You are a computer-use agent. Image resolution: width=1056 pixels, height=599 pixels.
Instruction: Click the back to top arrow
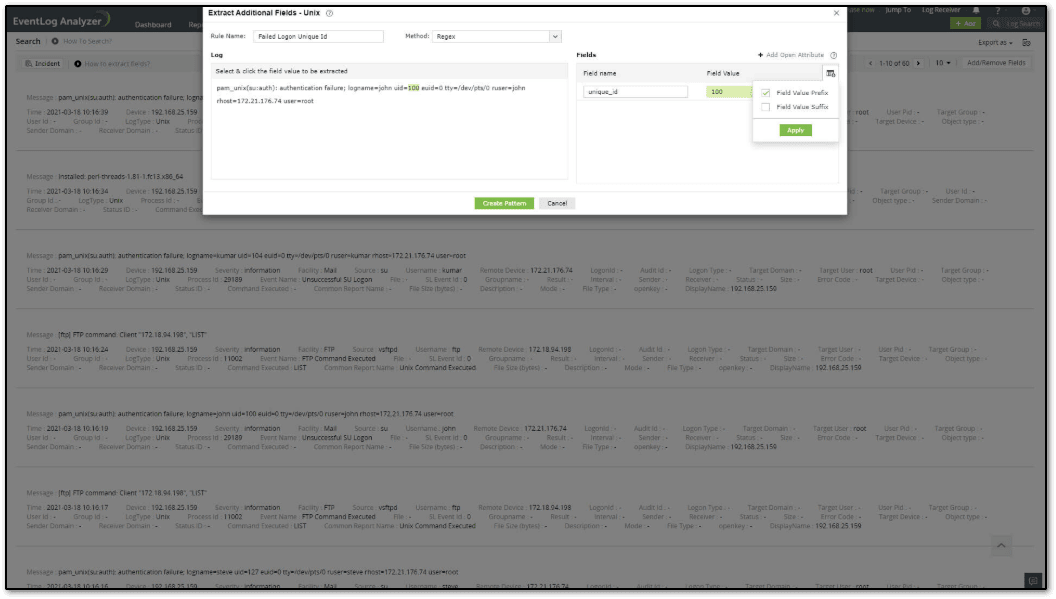coord(1001,546)
